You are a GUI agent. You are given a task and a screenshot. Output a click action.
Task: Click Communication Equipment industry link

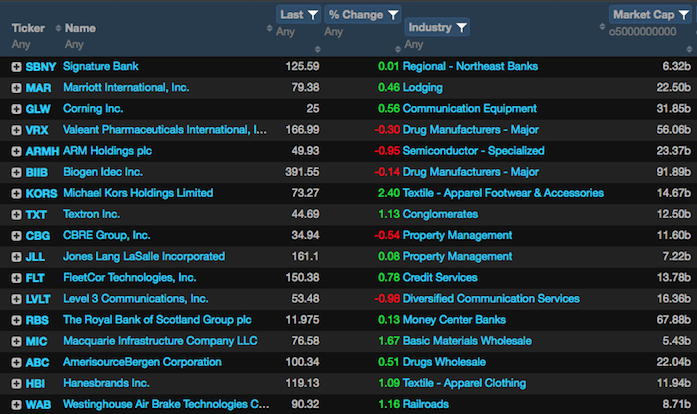pos(469,109)
